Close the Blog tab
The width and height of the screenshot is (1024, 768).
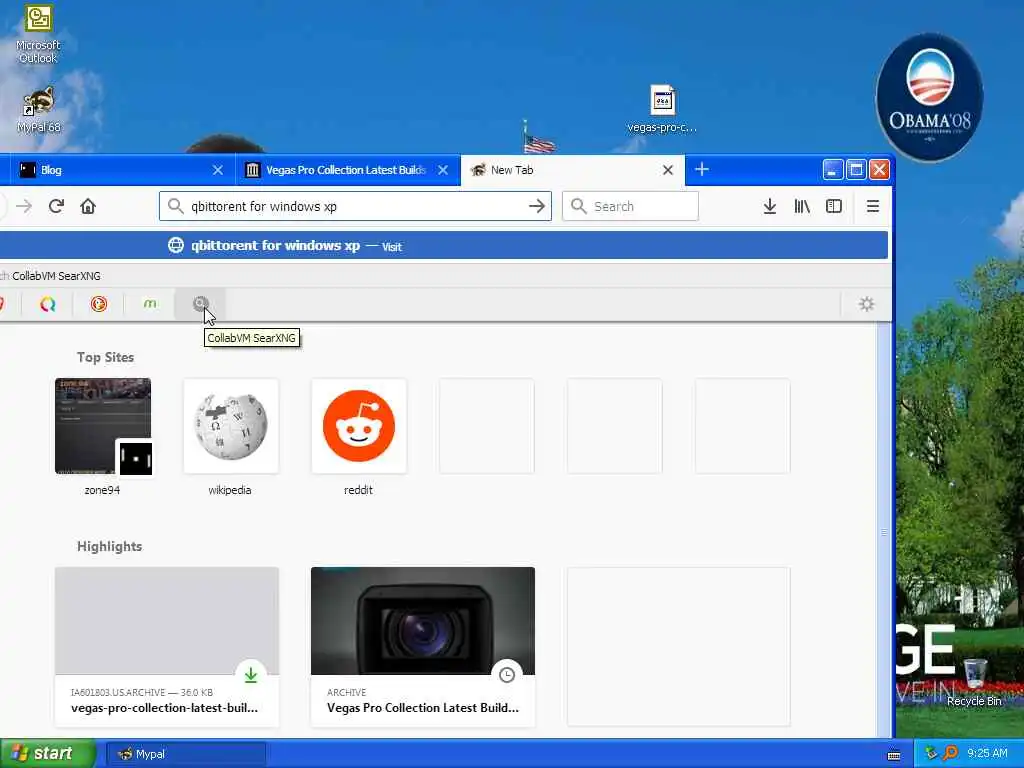coord(217,170)
